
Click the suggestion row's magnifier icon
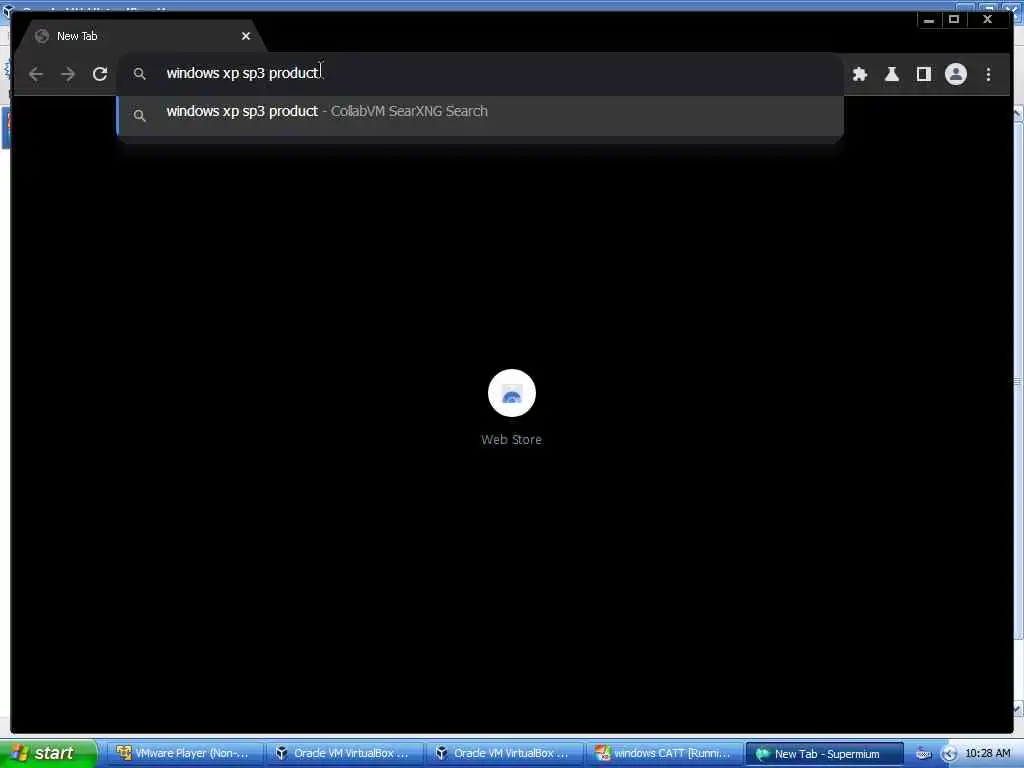pyautogui.click(x=140, y=116)
